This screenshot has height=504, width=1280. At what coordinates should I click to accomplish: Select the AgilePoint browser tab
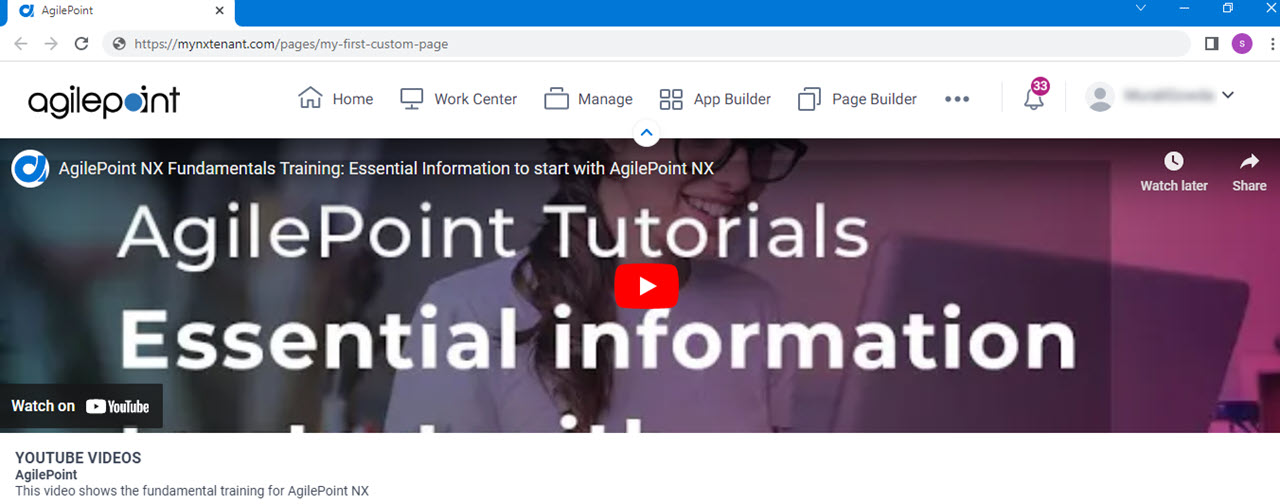tap(119, 9)
